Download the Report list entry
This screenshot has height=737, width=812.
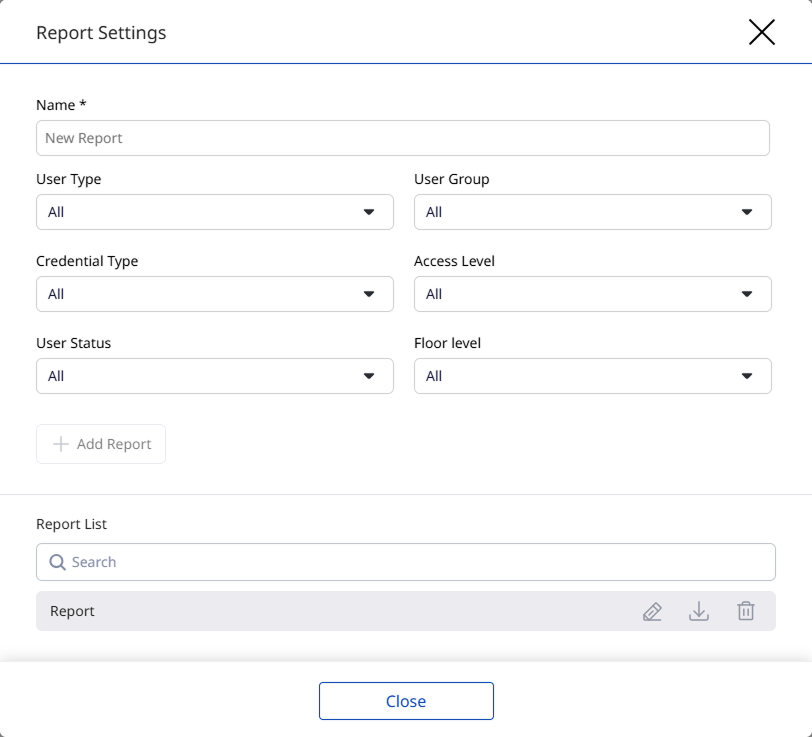(x=699, y=611)
